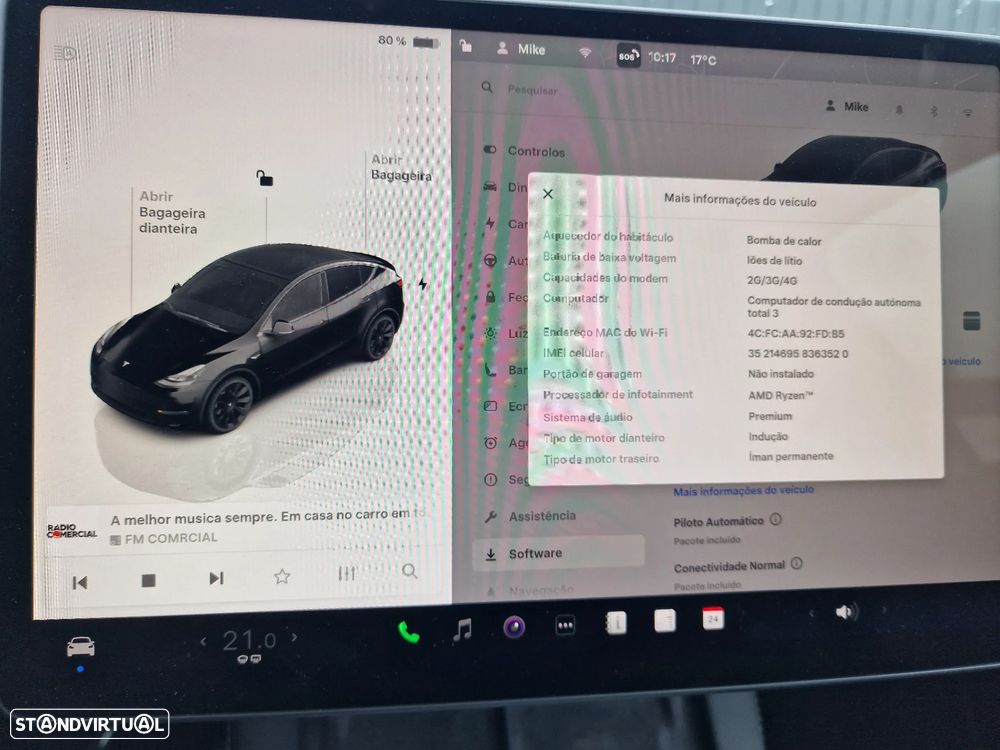Tap info icon next to Piloto Automático
Viewport: 1000px width, 750px height.
point(776,519)
